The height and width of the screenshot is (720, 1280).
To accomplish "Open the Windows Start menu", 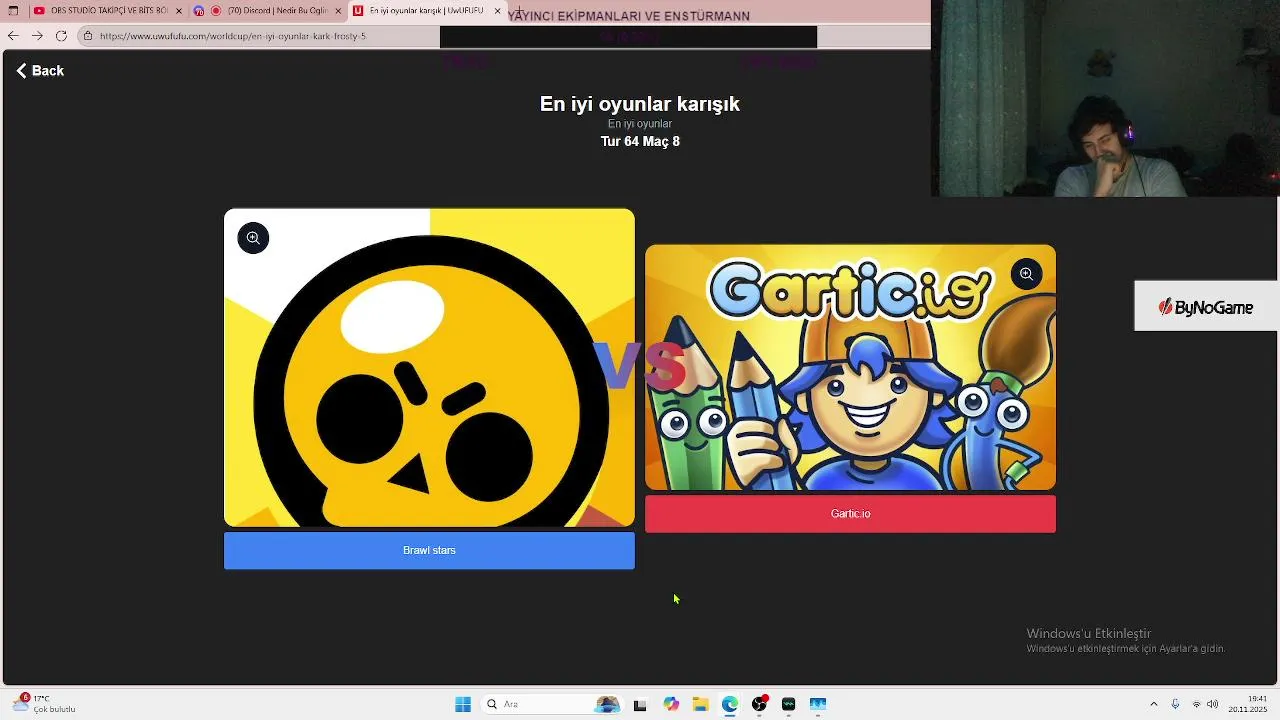I will coord(462,704).
